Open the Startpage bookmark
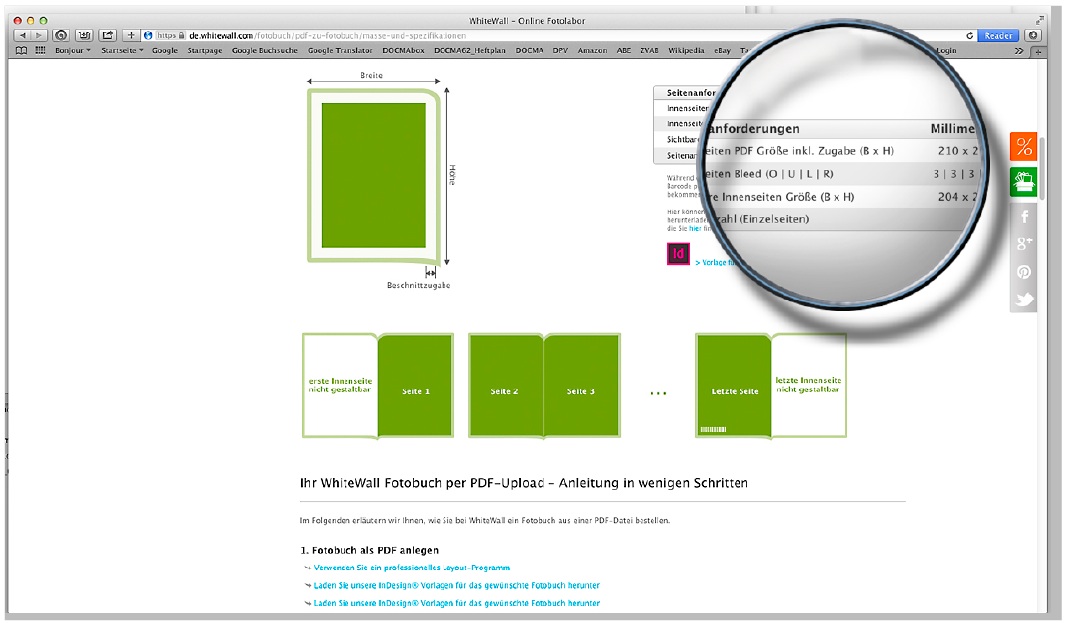Viewport: 1065px width, 623px height. click(x=204, y=50)
